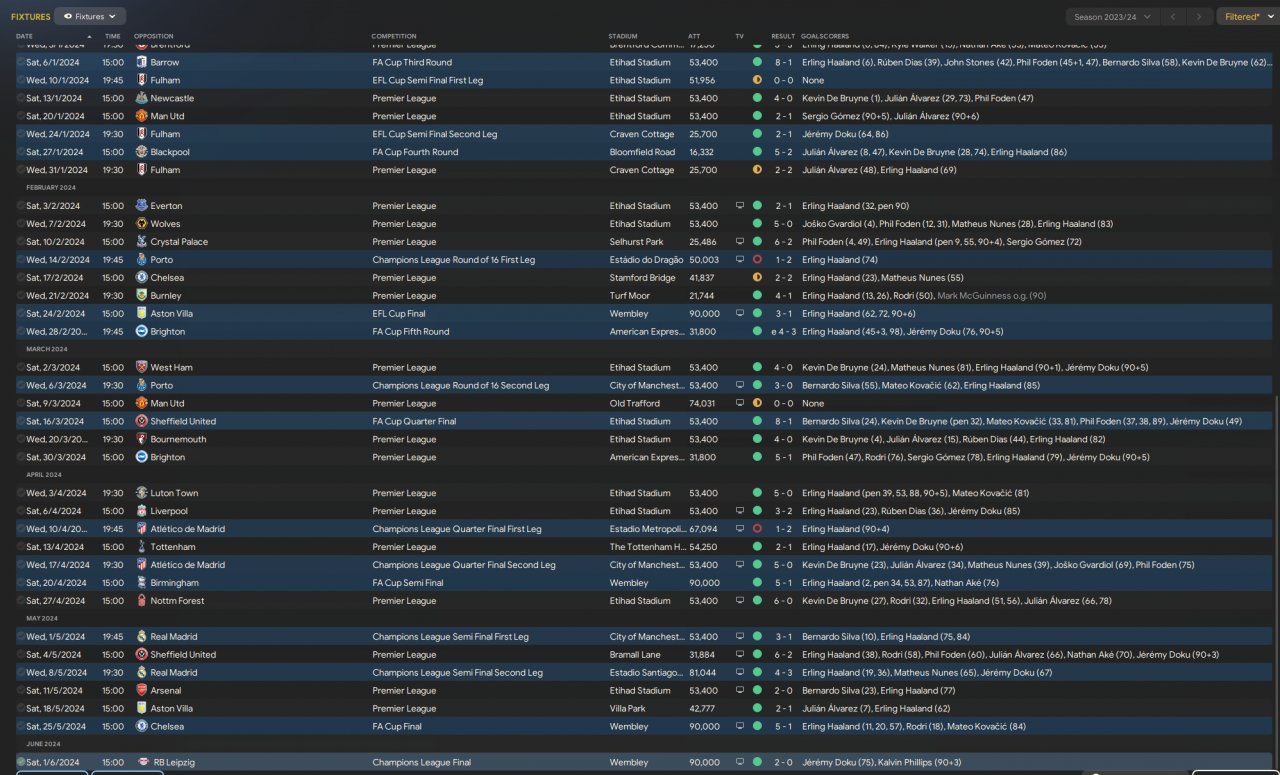Click the red loss indicator in Estádio do Dragão row
The image size is (1280, 775).
pyautogui.click(x=757, y=260)
